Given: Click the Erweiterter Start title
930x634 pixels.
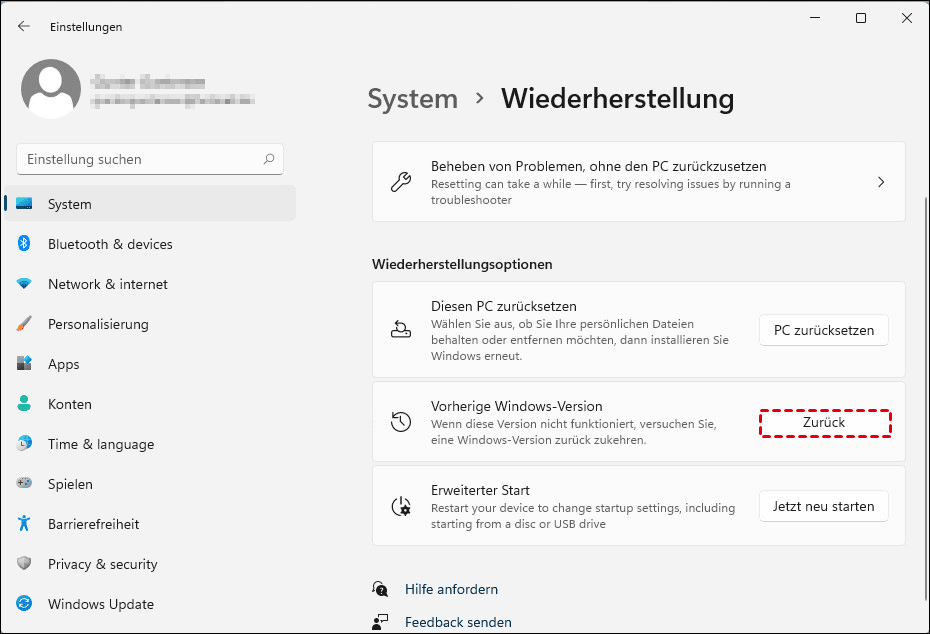Looking at the screenshot, I should [480, 490].
